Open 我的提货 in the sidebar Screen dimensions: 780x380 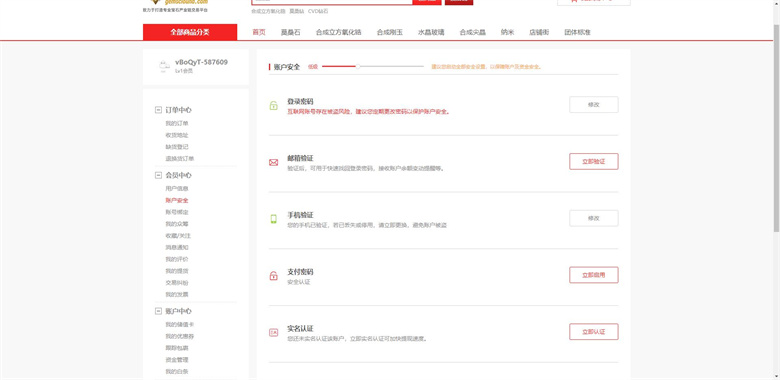(177, 271)
